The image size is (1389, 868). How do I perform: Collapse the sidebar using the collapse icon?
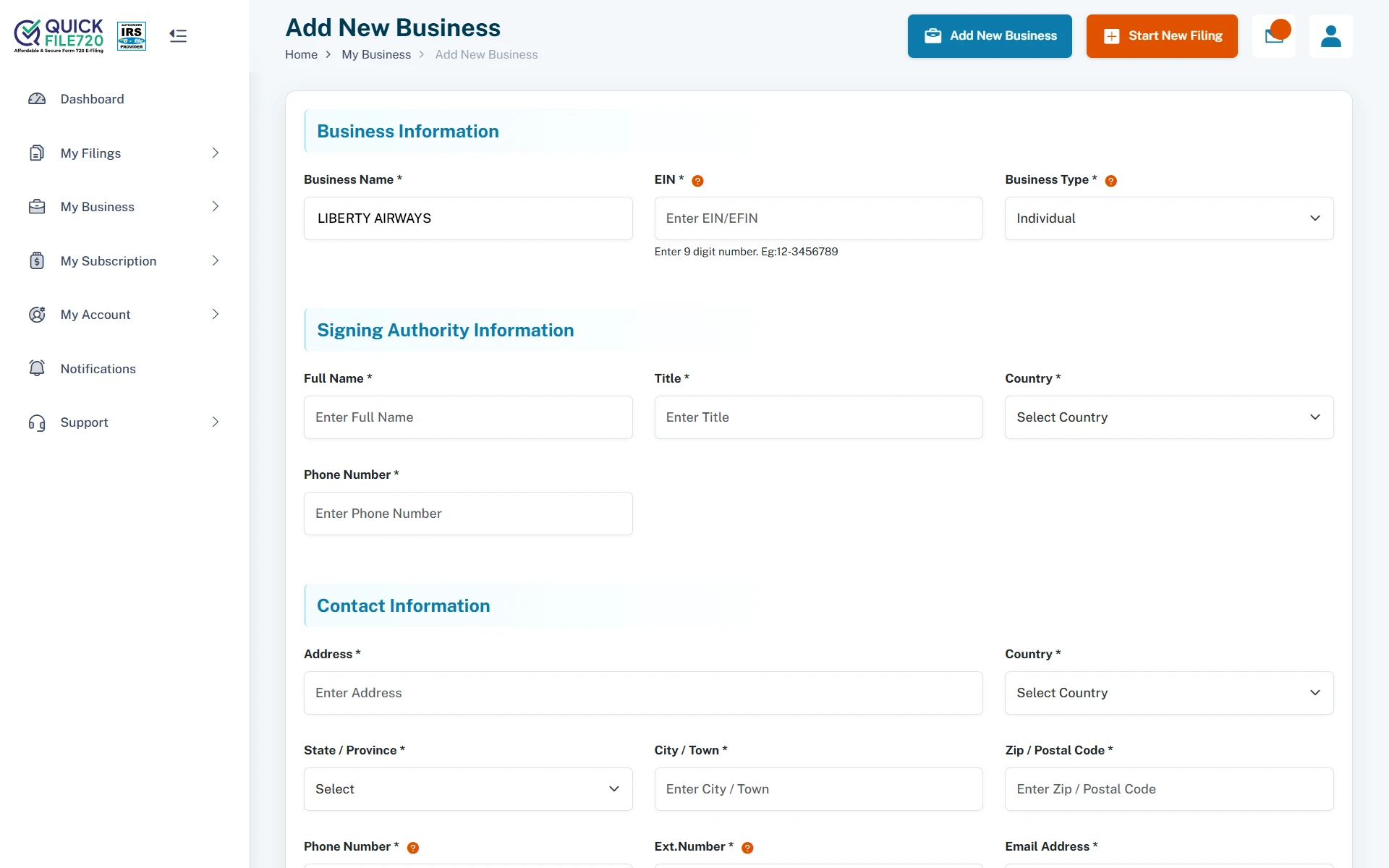tap(177, 35)
